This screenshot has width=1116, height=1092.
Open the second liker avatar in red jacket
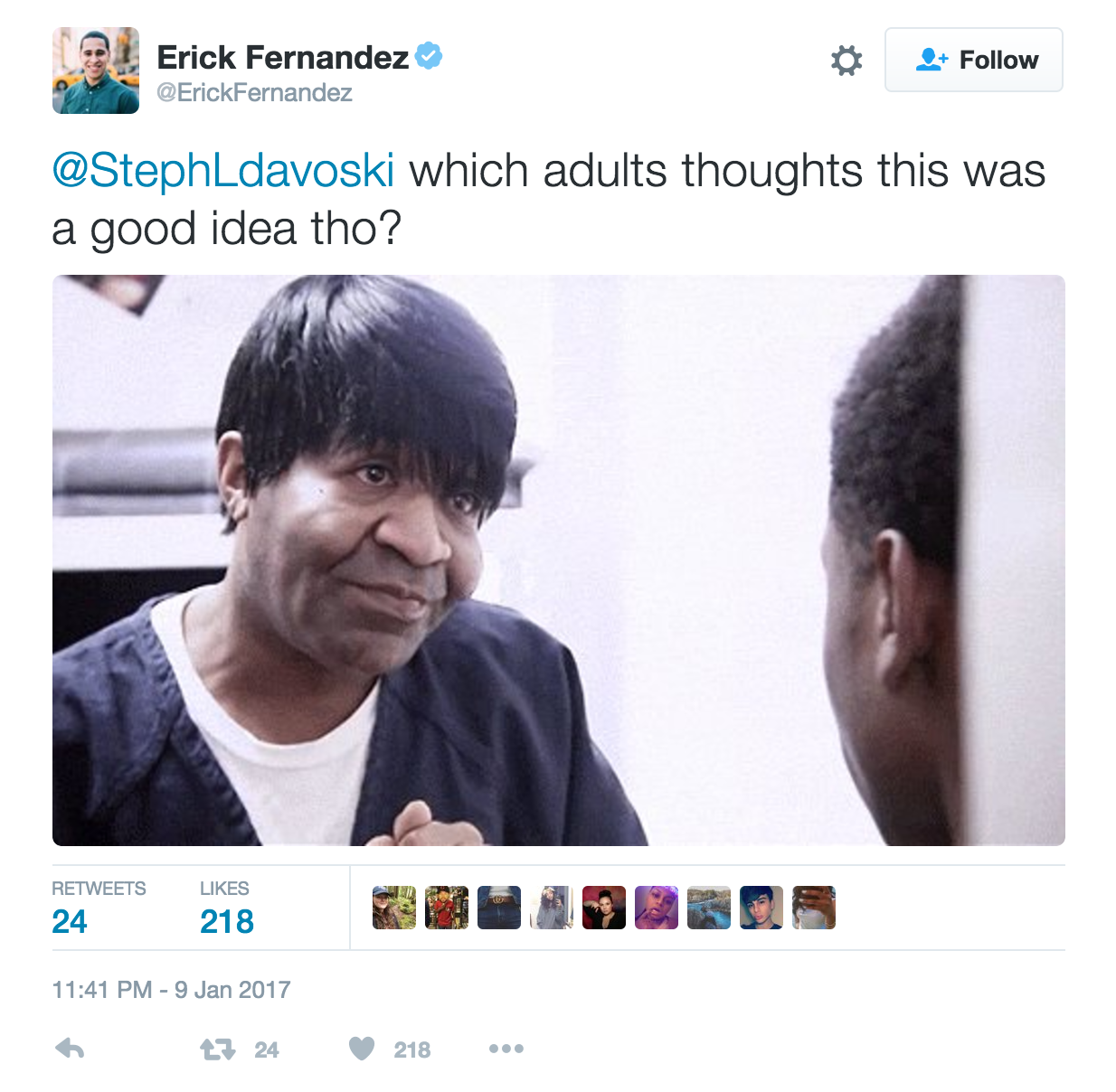click(x=447, y=908)
